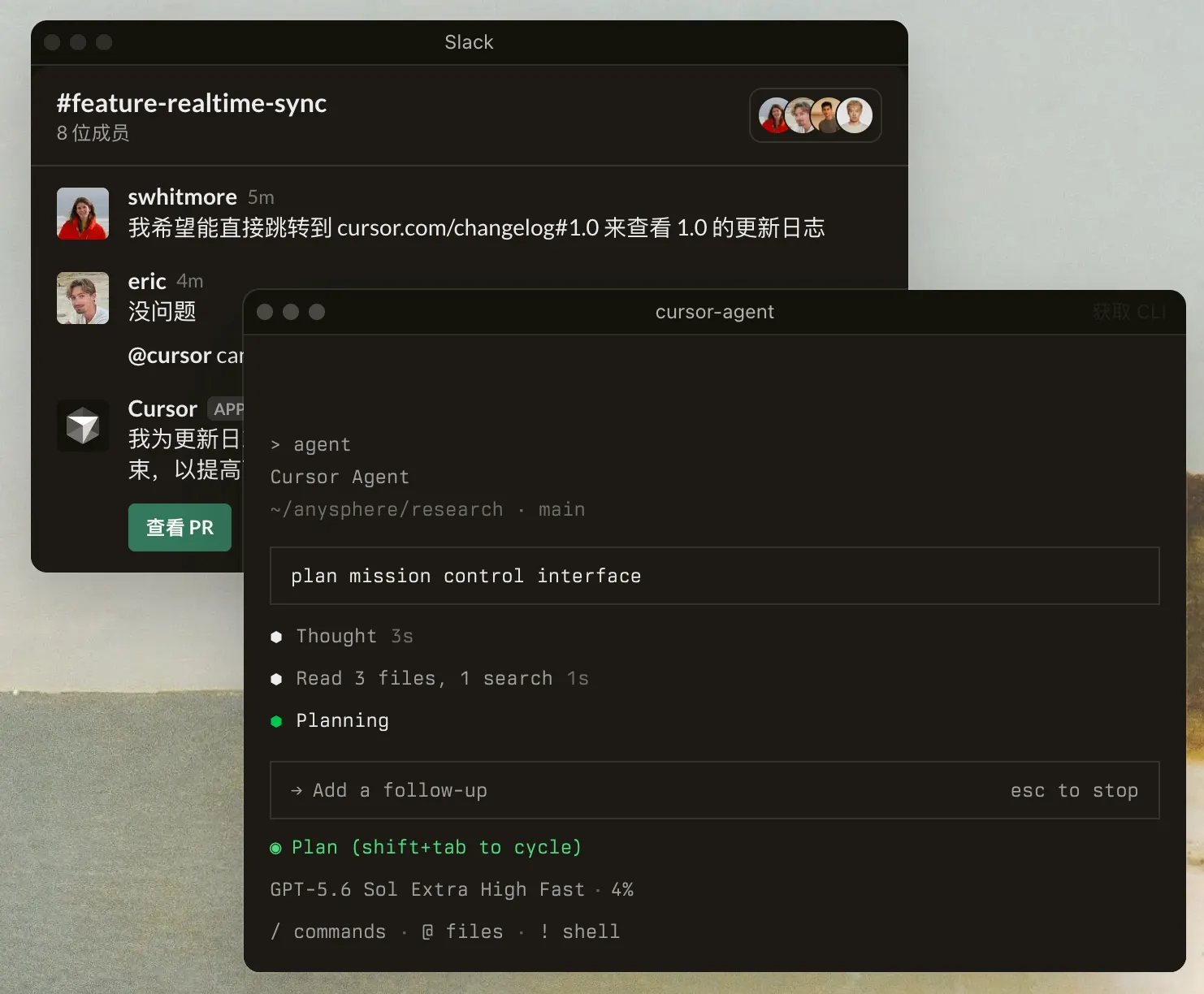Click the swhitmore username in Slack
Viewport: 1204px width, 994px height.
tap(182, 197)
